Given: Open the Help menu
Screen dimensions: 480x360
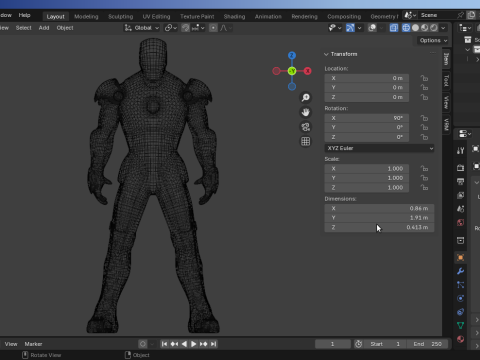Looking at the screenshot, I should click(x=24, y=15).
